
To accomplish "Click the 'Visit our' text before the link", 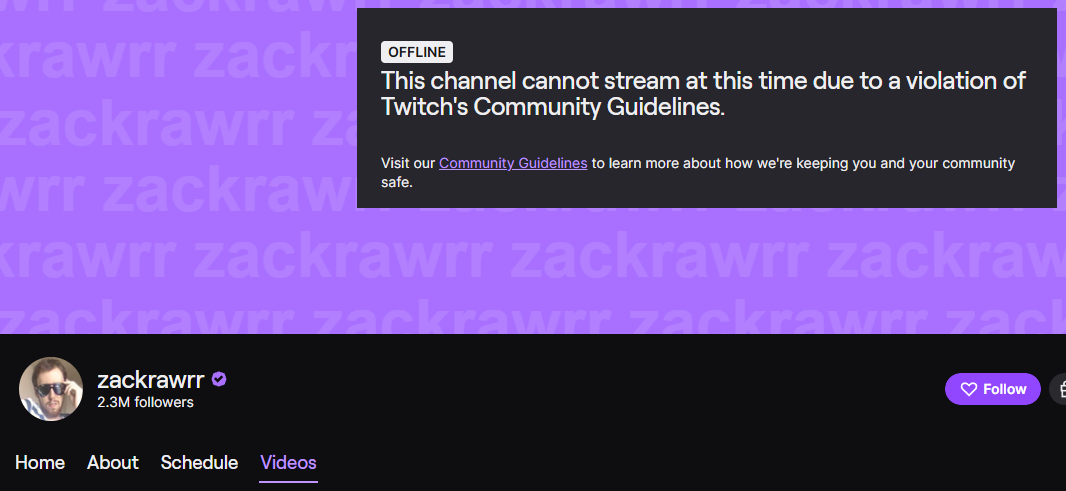I will 408,163.
